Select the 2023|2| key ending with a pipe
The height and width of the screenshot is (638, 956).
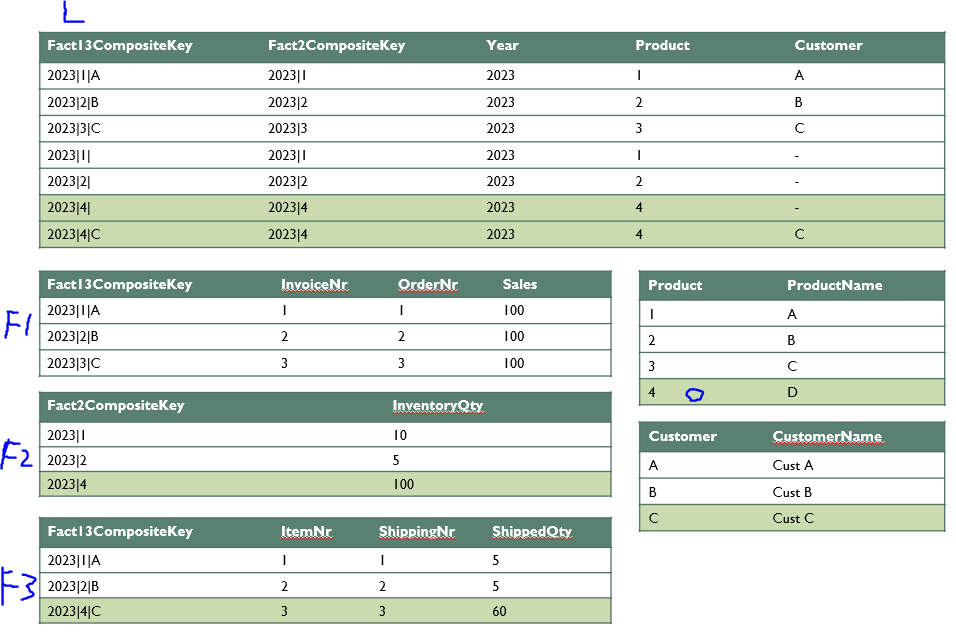point(69,182)
